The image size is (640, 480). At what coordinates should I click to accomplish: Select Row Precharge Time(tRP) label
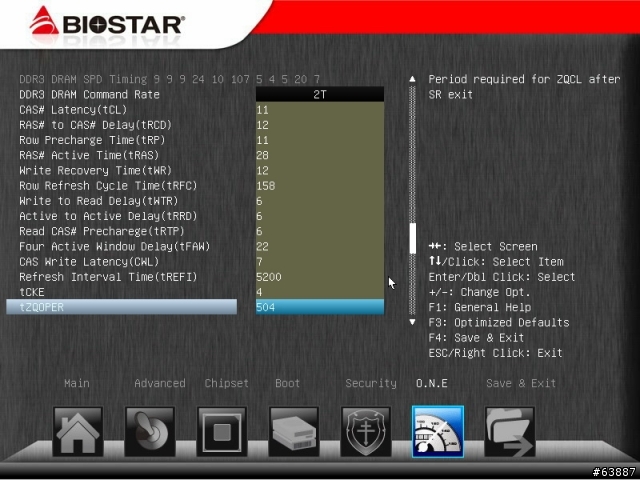click(92, 140)
